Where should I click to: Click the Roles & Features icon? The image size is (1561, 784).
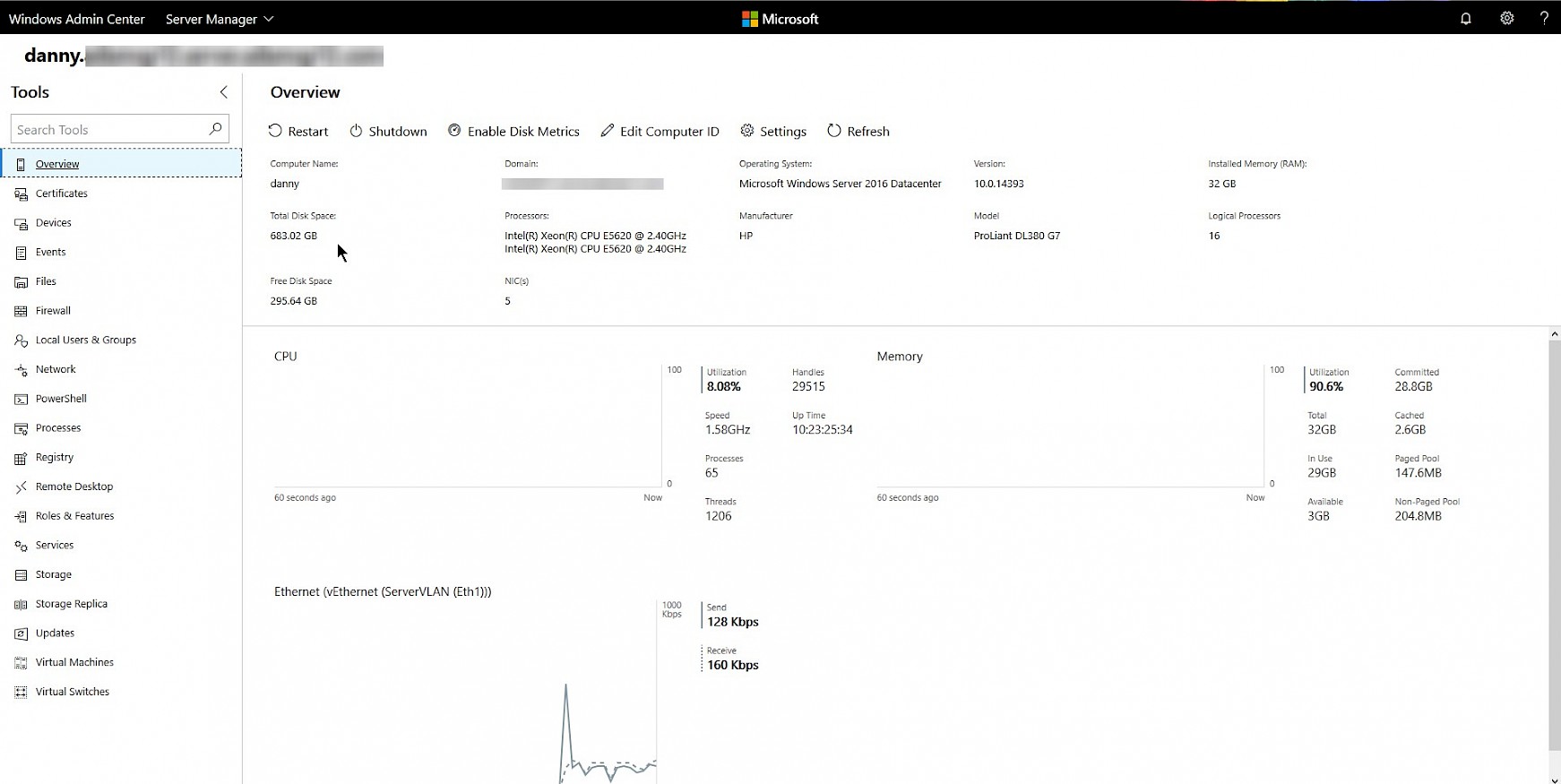21,516
